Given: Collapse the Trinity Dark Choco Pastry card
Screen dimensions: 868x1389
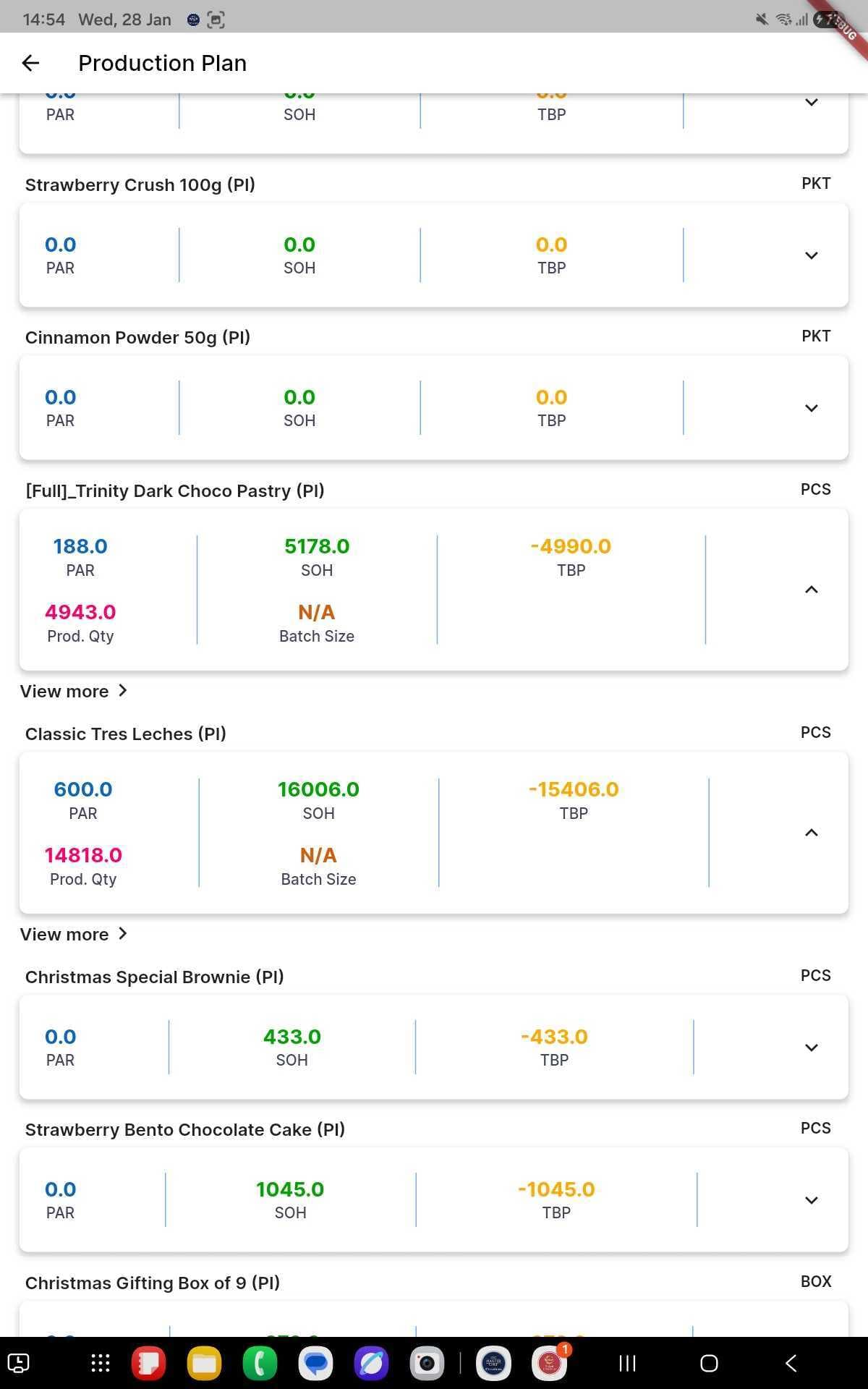Looking at the screenshot, I should 812,590.
